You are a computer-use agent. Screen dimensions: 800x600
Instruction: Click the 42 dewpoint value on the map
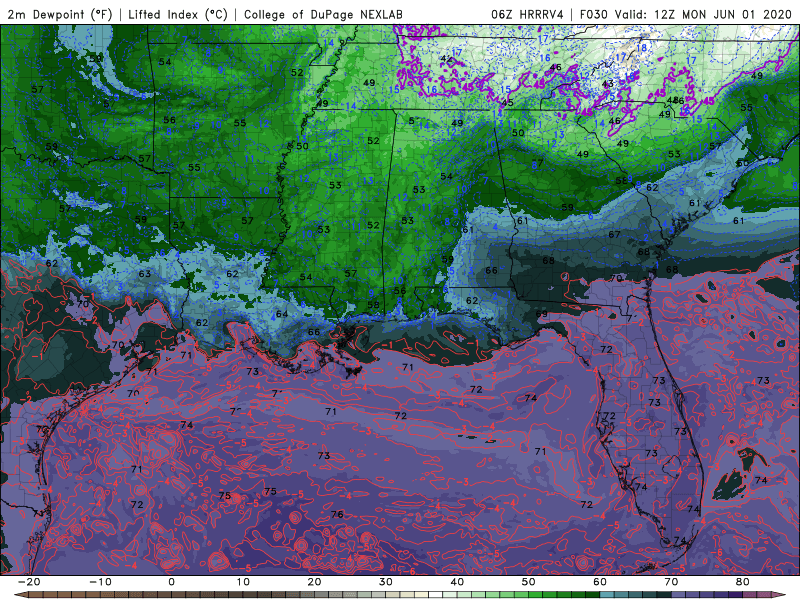[x=446, y=59]
